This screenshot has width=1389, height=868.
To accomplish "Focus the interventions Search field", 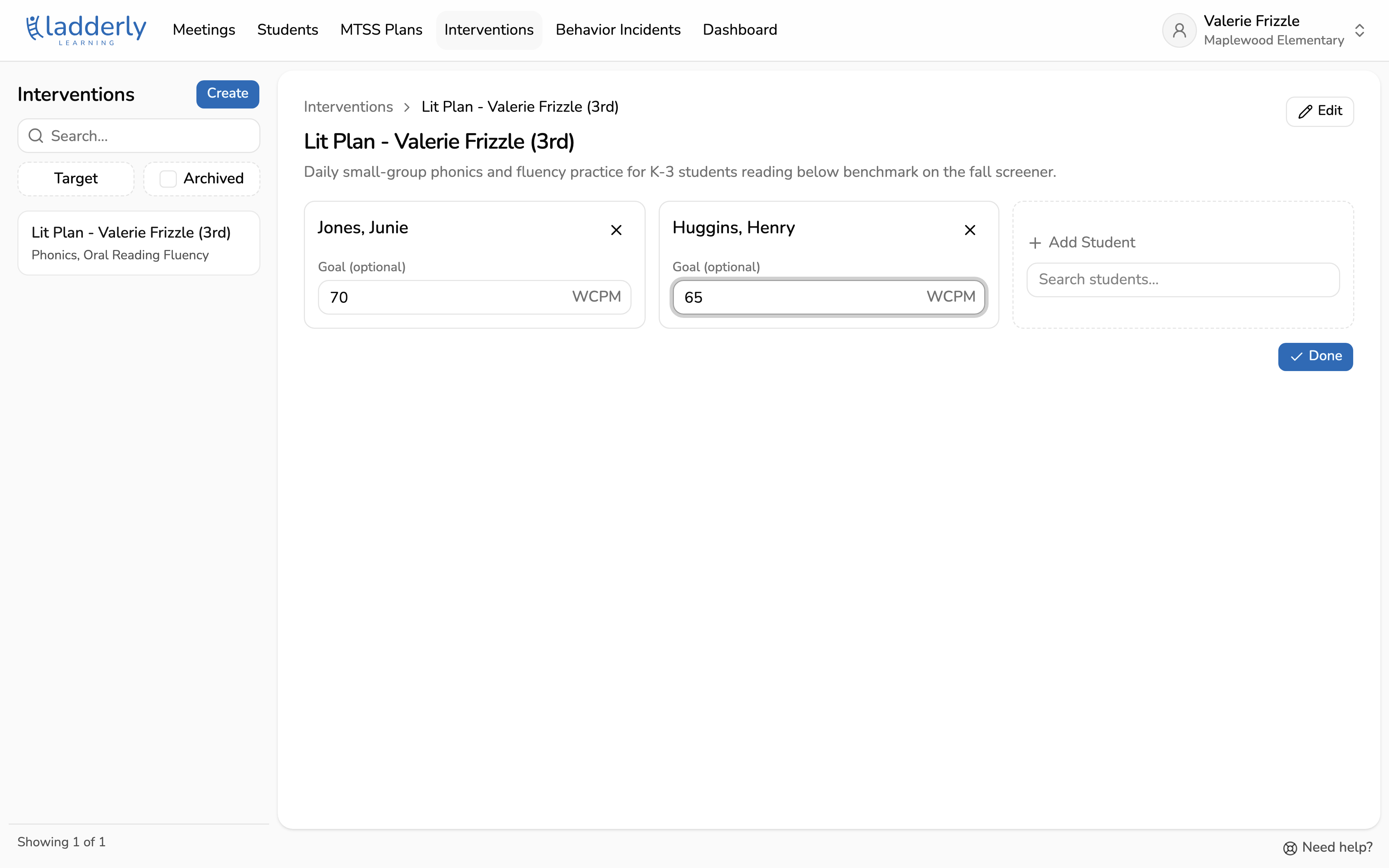I will pos(138,136).
